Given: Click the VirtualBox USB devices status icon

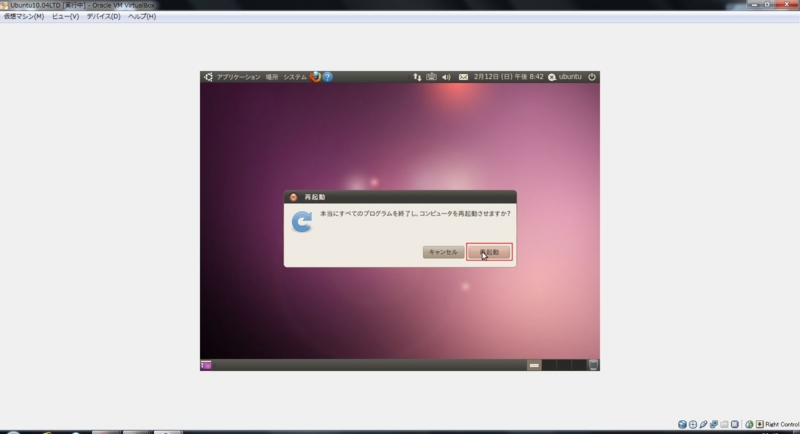Looking at the screenshot, I should [x=704, y=424].
